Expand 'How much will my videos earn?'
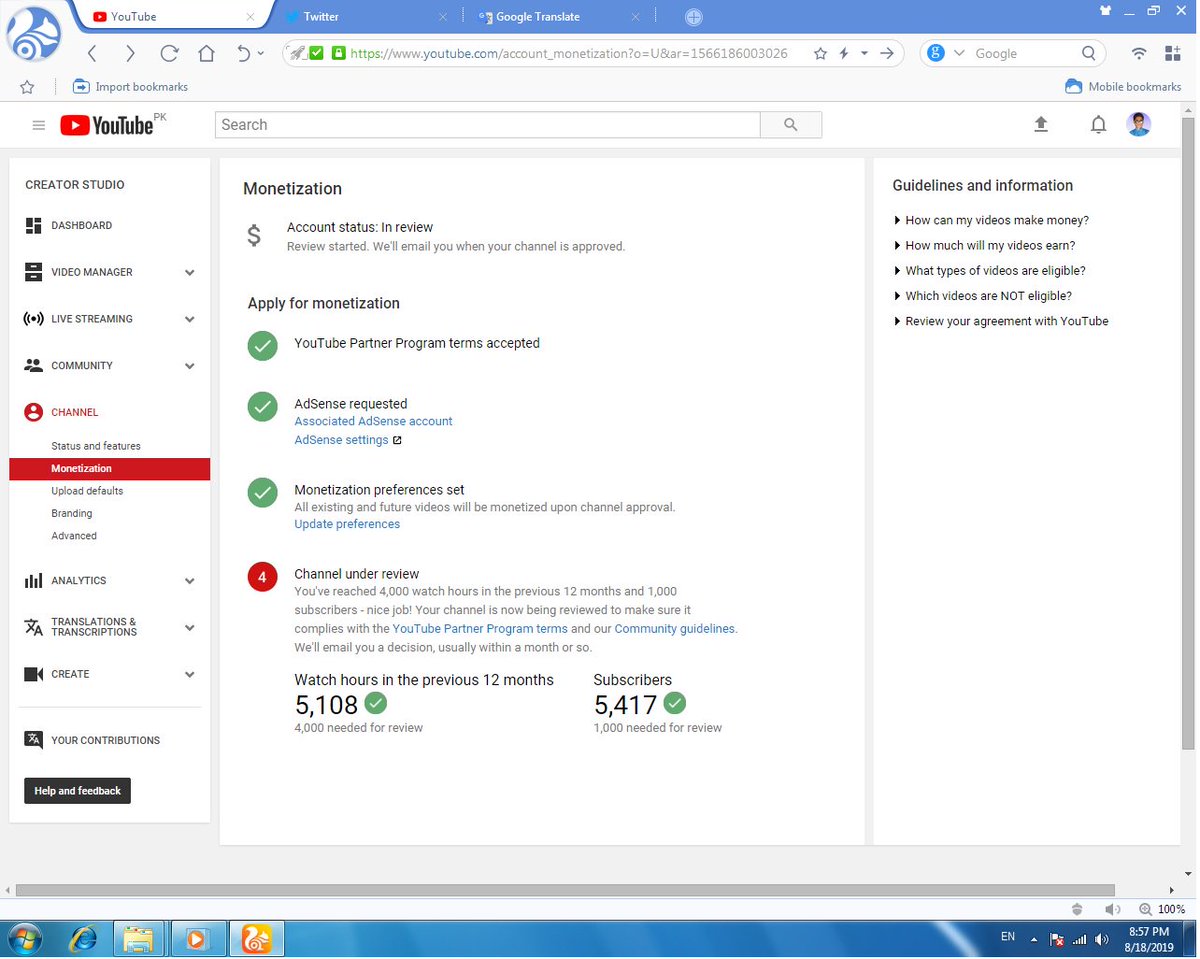Screen dimensions: 1200x959 (x=985, y=245)
